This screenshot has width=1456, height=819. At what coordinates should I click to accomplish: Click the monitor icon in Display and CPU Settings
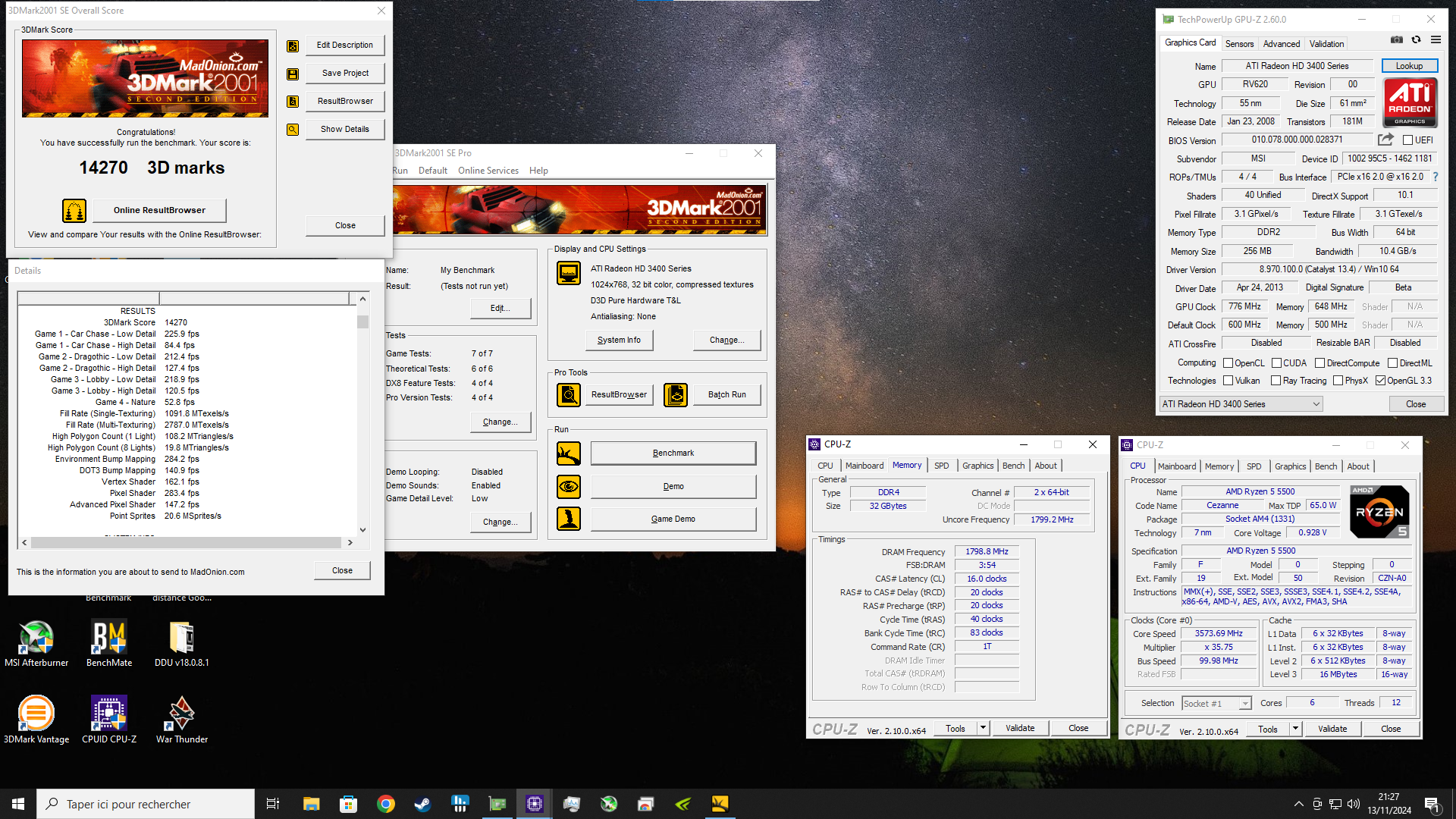(x=569, y=272)
